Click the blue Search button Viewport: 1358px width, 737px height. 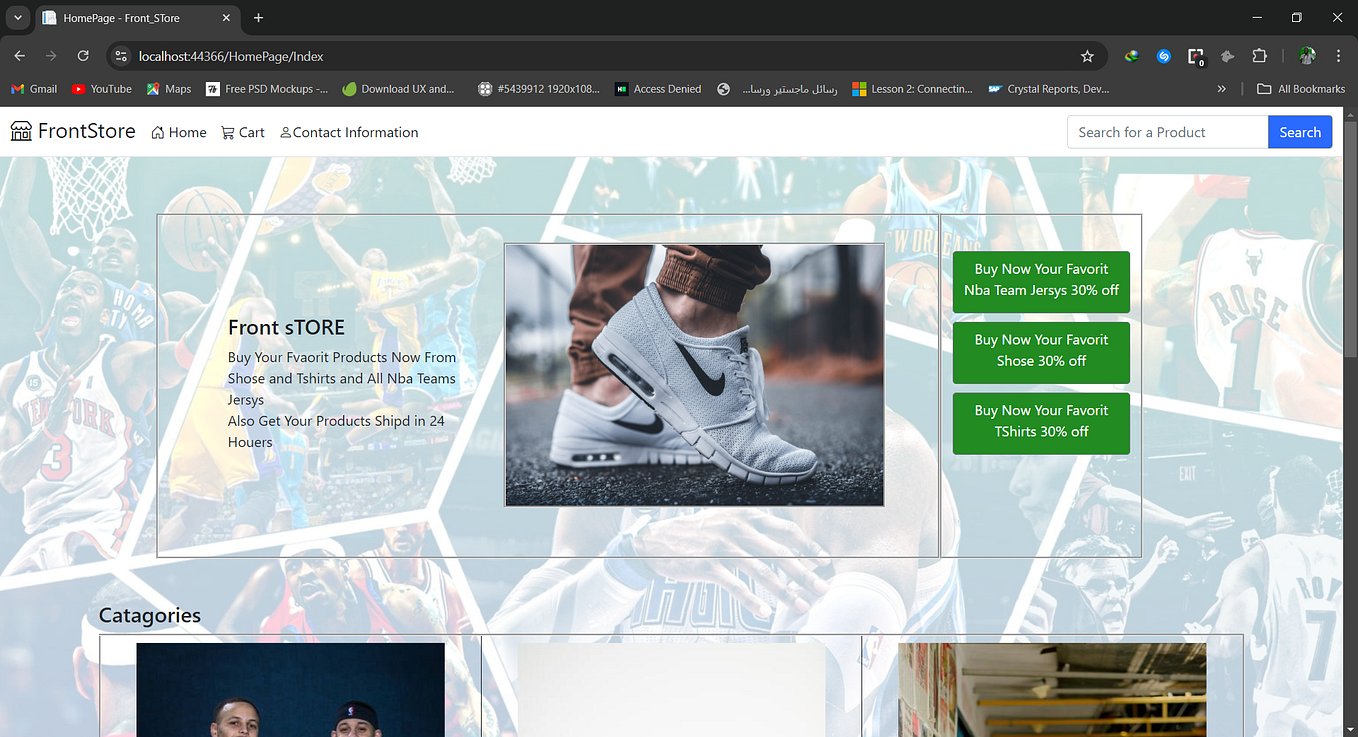click(1300, 132)
